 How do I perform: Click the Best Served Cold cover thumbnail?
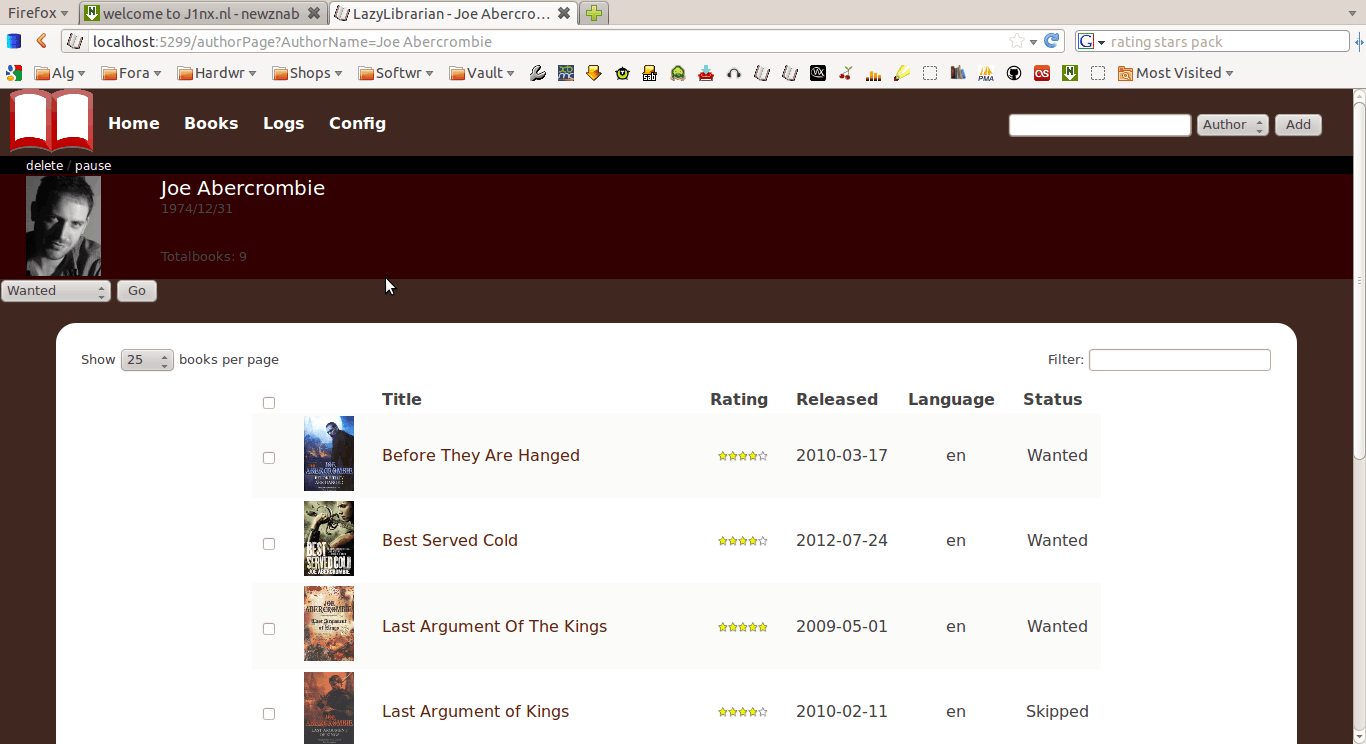click(x=329, y=539)
